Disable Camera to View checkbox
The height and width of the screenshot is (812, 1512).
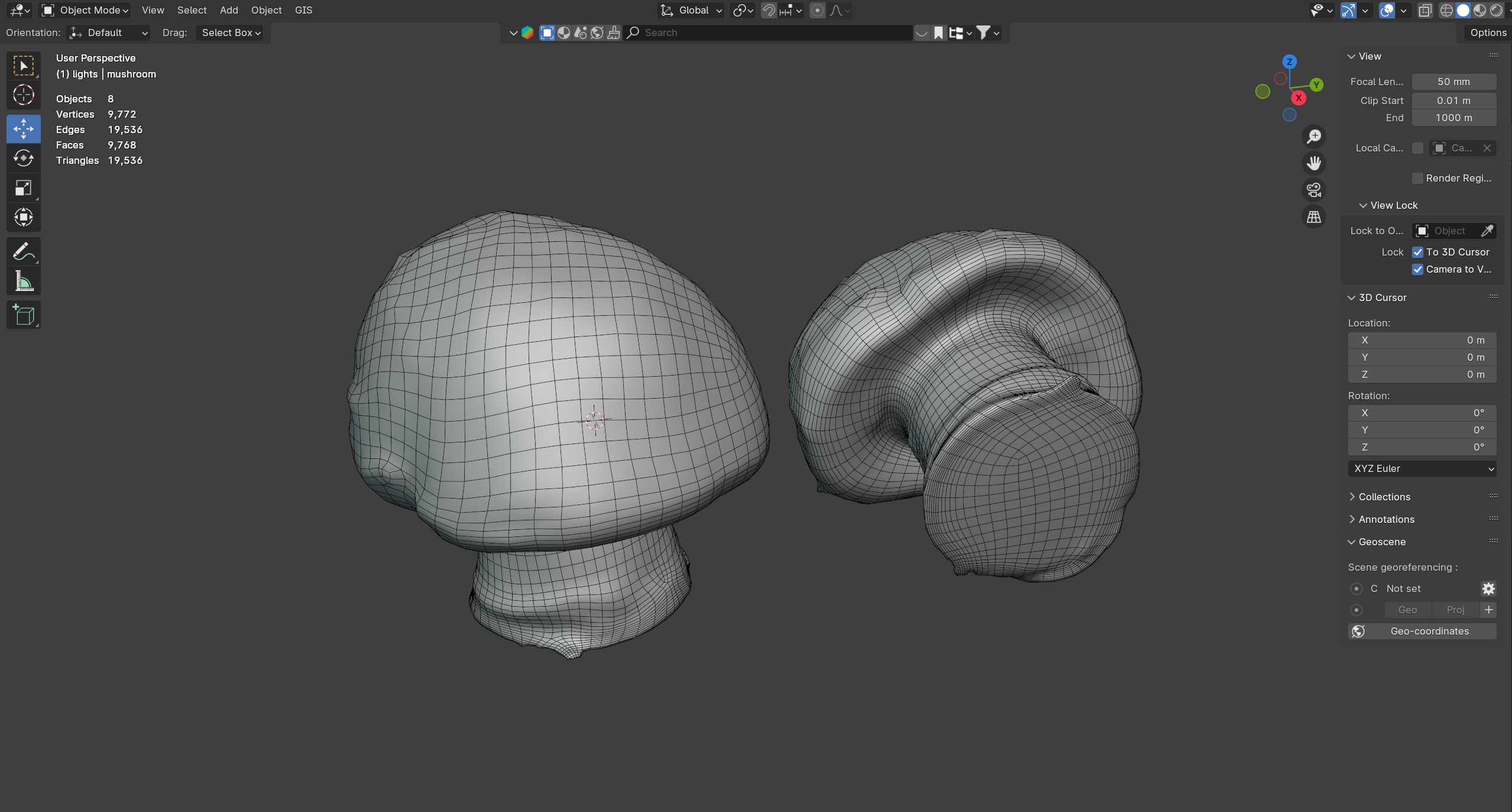point(1417,269)
